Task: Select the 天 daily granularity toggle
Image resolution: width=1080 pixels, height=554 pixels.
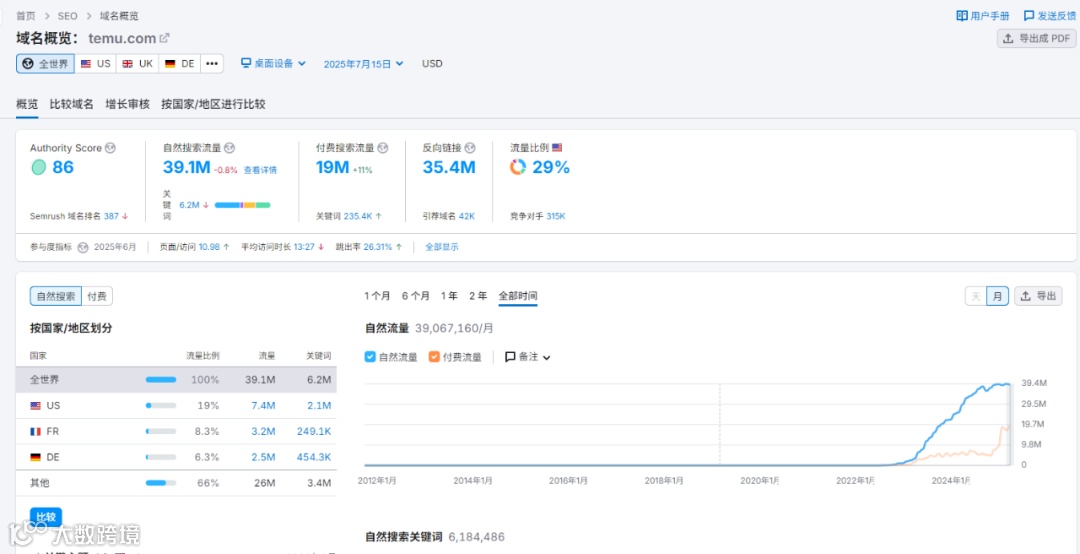Action: (x=976, y=296)
